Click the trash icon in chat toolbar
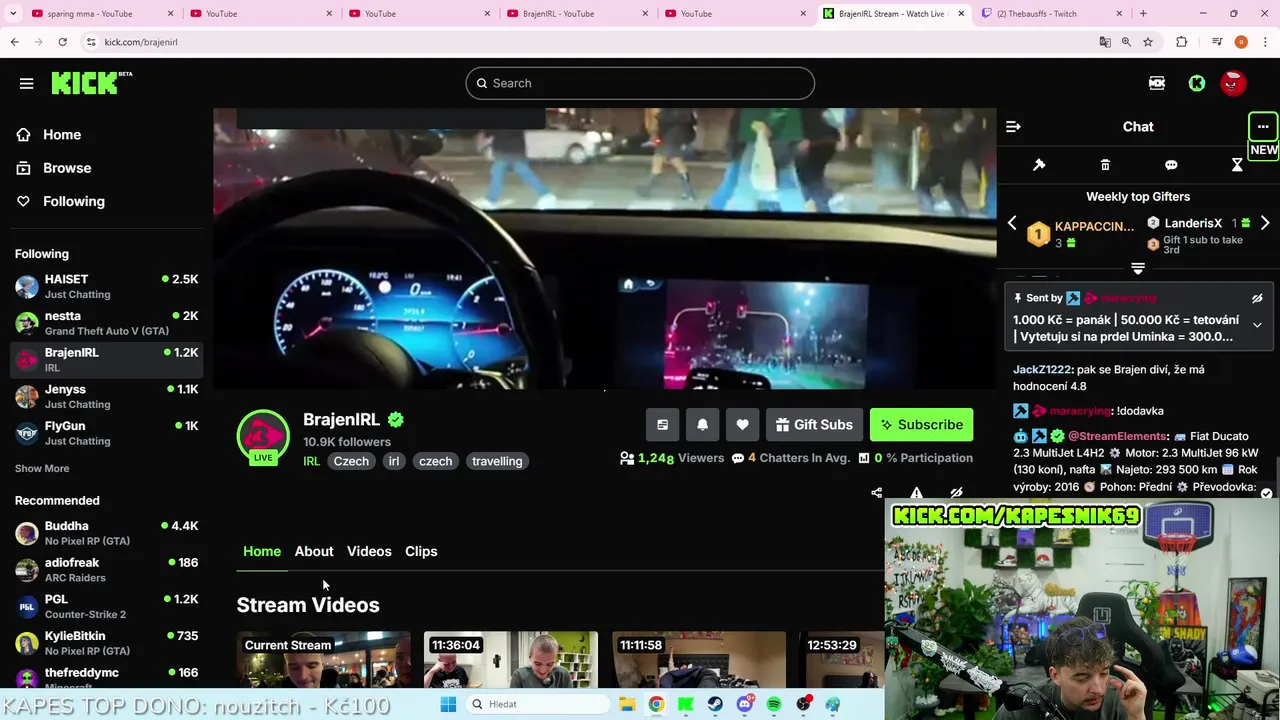This screenshot has height=720, width=1280. click(x=1105, y=165)
